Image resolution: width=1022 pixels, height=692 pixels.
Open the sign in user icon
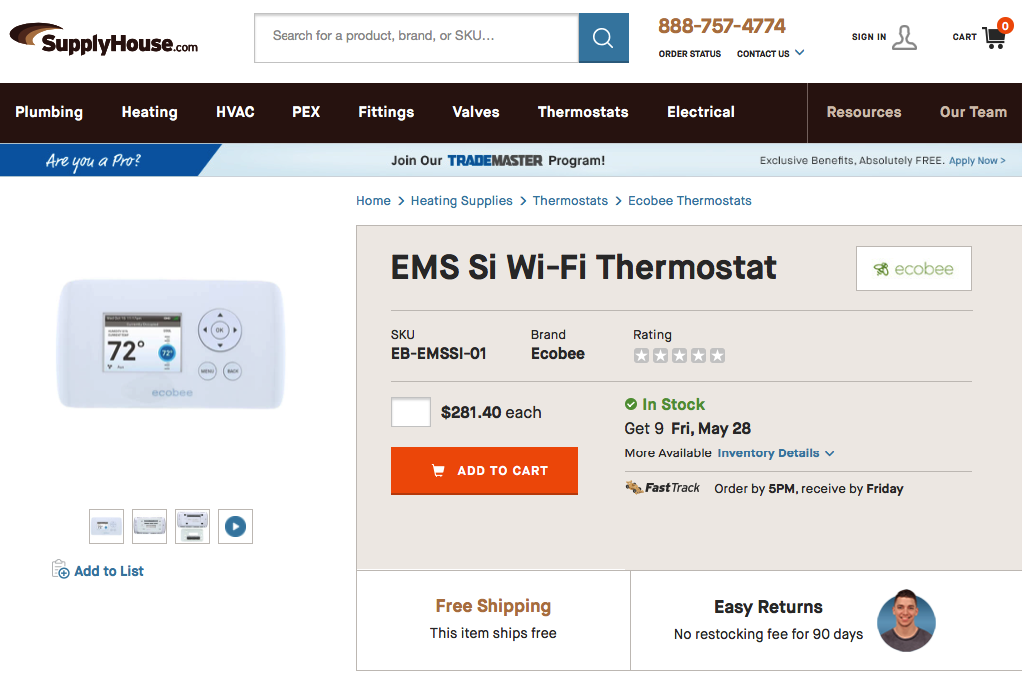904,37
